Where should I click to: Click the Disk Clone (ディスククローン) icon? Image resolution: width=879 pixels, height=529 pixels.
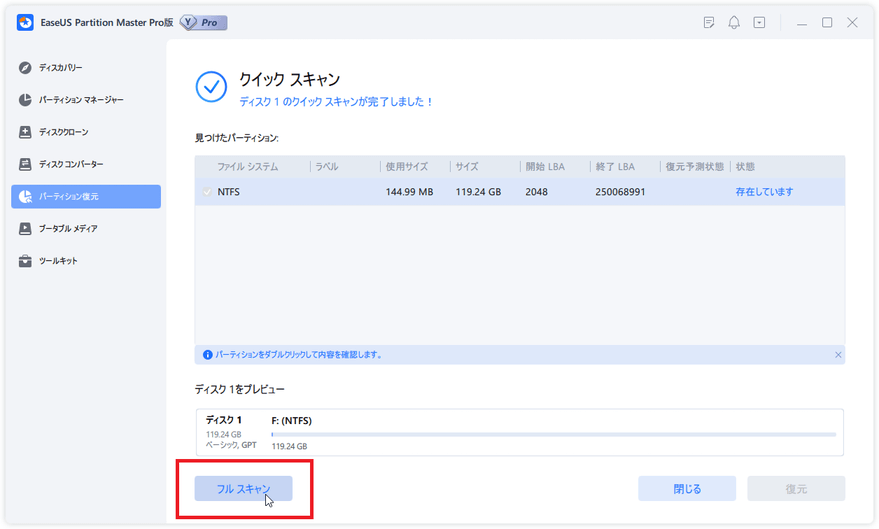pos(25,132)
